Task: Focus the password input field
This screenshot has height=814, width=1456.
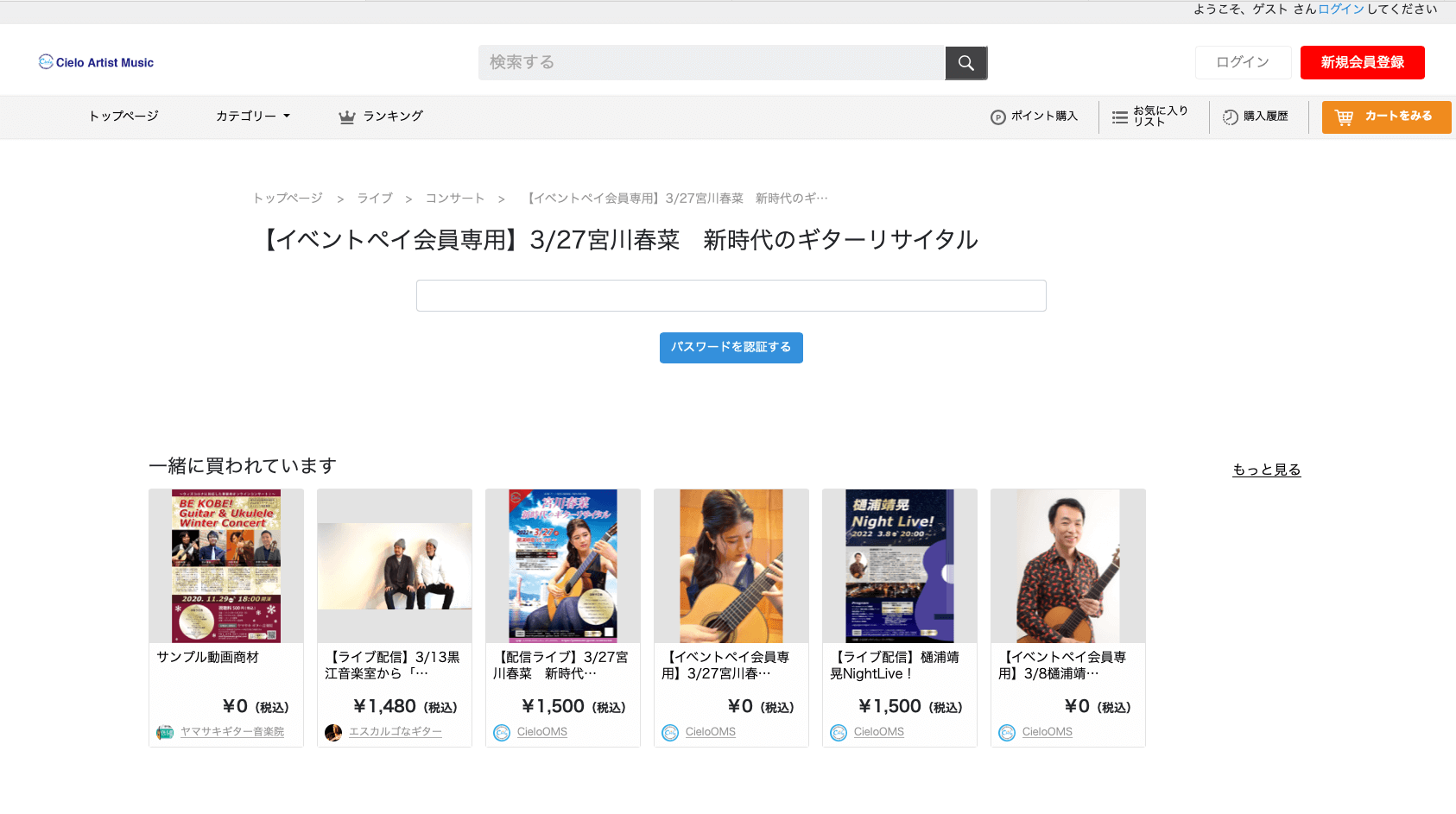Action: pos(731,295)
